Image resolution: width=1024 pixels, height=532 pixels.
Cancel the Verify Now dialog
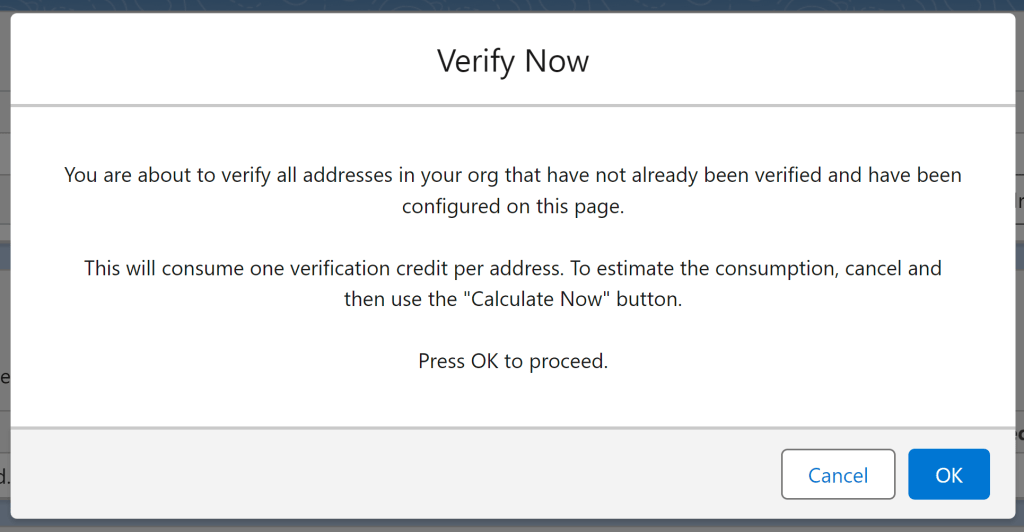(x=837, y=475)
